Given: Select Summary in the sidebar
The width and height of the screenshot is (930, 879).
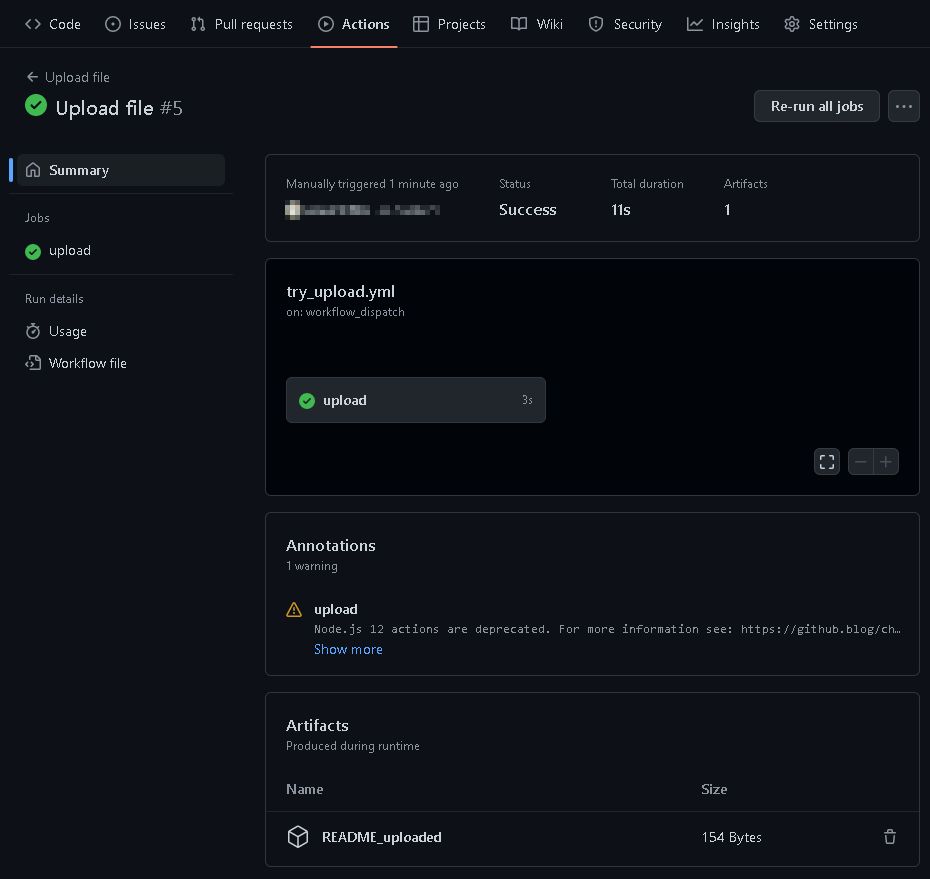Looking at the screenshot, I should (121, 170).
